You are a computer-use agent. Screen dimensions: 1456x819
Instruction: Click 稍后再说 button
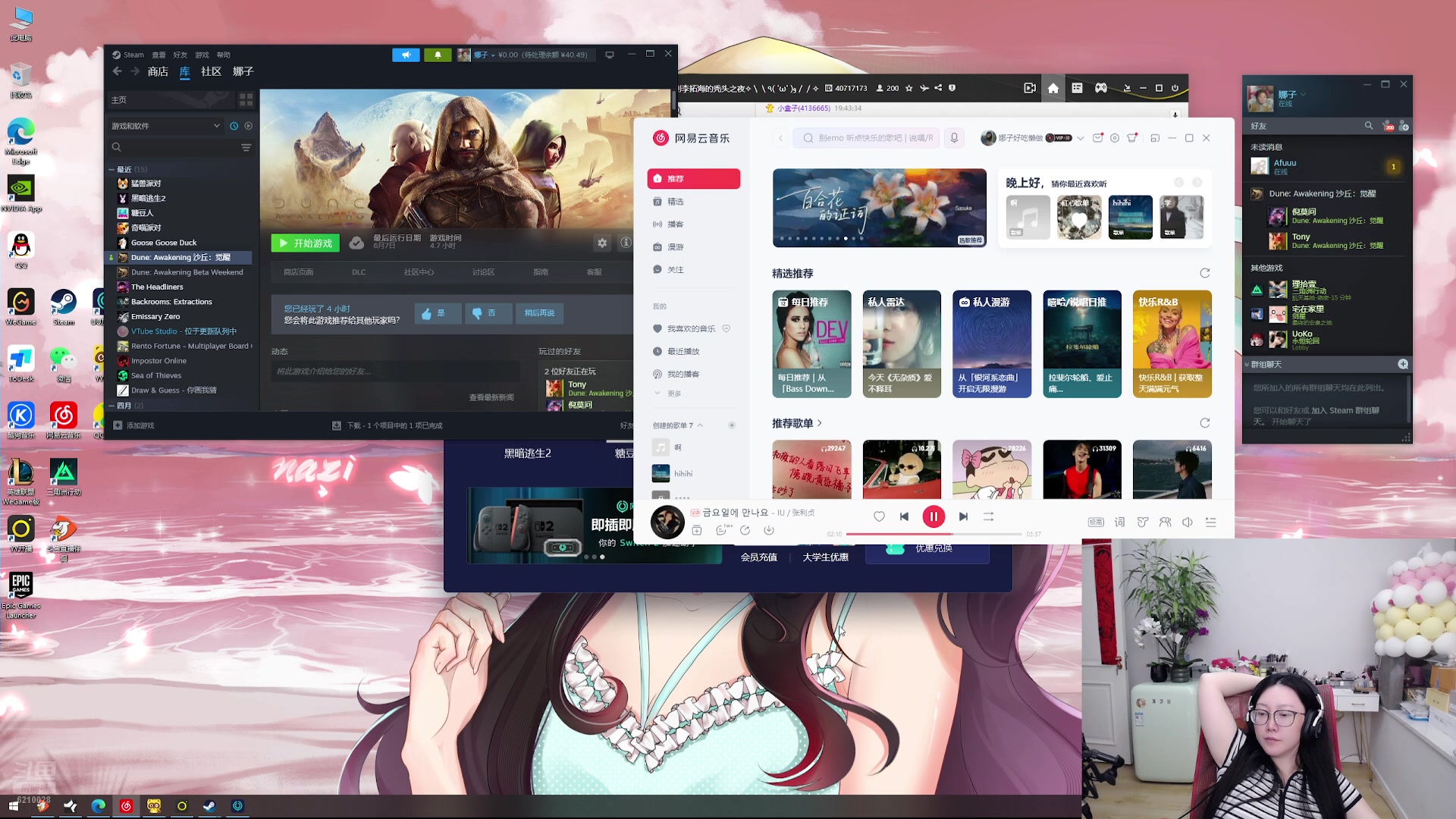[x=539, y=313]
